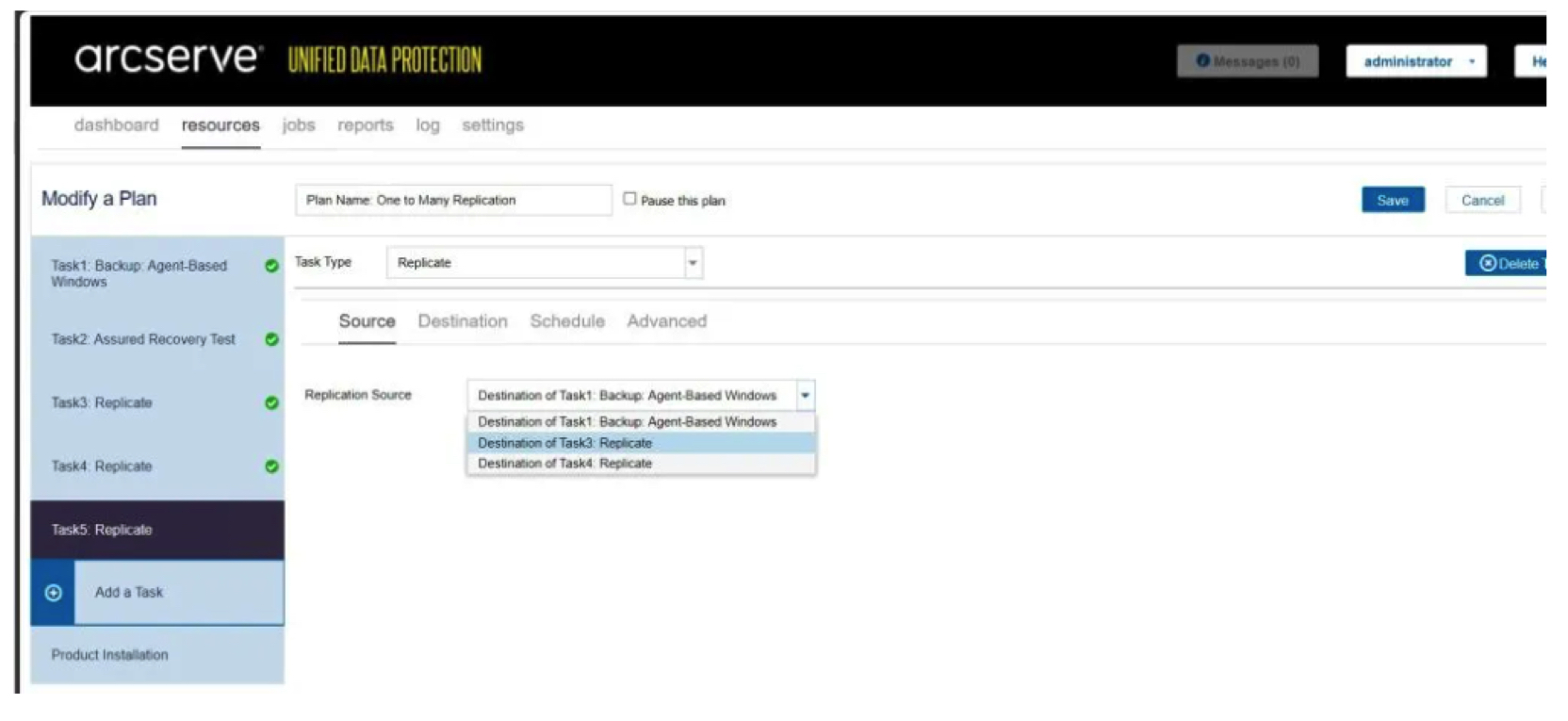Cancel plan modification
This screenshot has width=1568, height=721.
(1482, 200)
